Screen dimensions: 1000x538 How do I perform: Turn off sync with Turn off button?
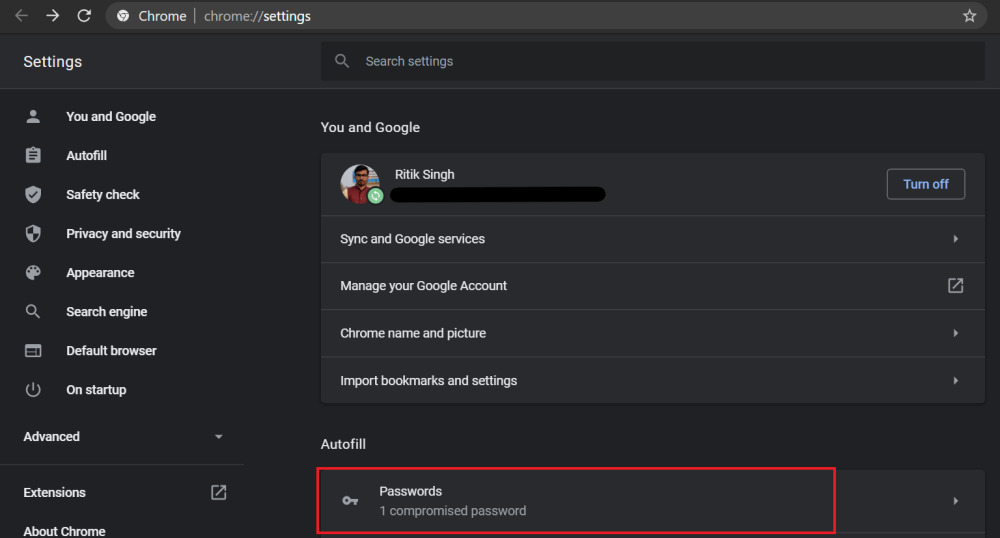pyautogui.click(x=925, y=184)
